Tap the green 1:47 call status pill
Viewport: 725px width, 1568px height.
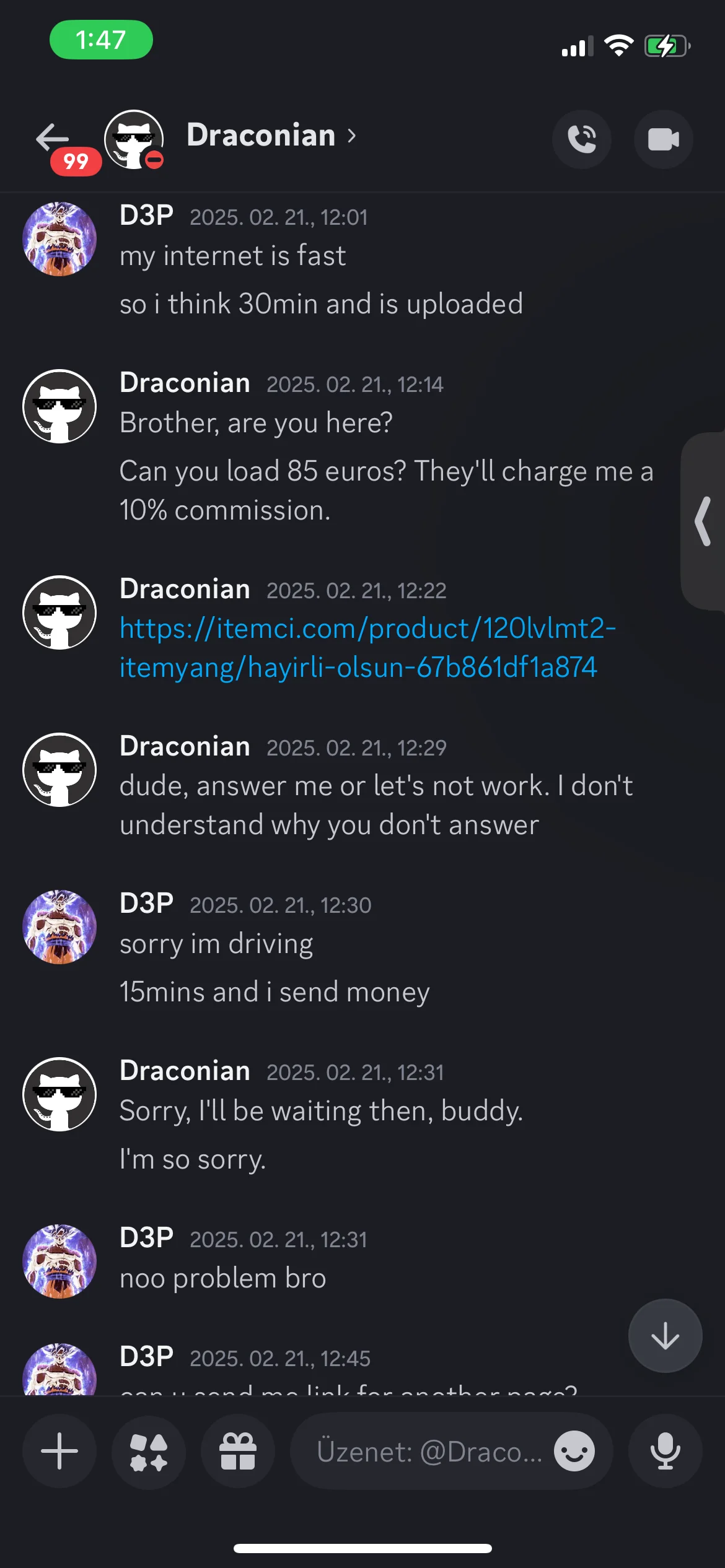101,40
